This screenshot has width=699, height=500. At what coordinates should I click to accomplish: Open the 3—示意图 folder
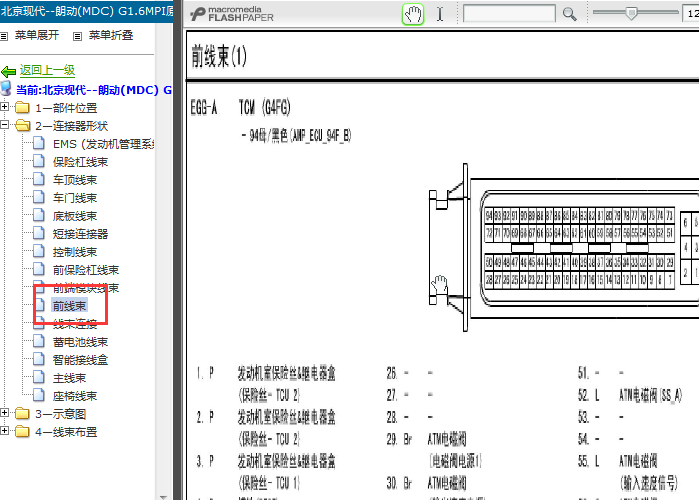[61, 414]
